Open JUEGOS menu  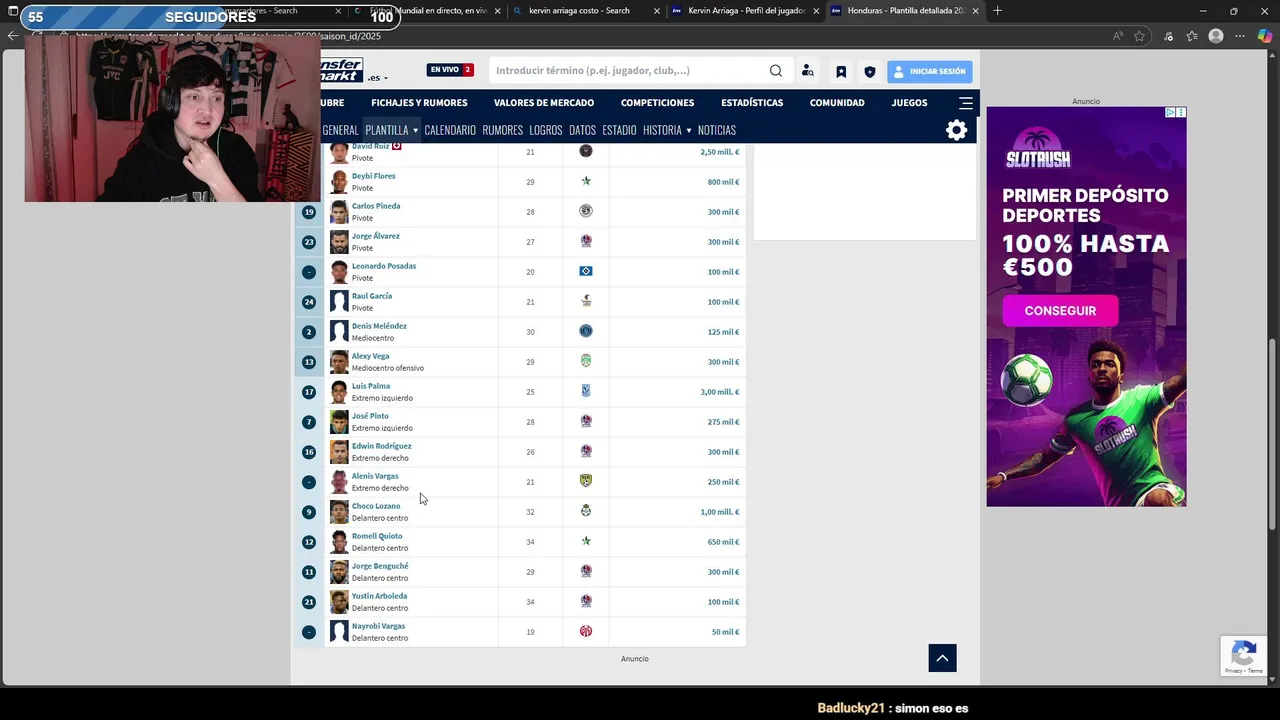click(x=909, y=103)
